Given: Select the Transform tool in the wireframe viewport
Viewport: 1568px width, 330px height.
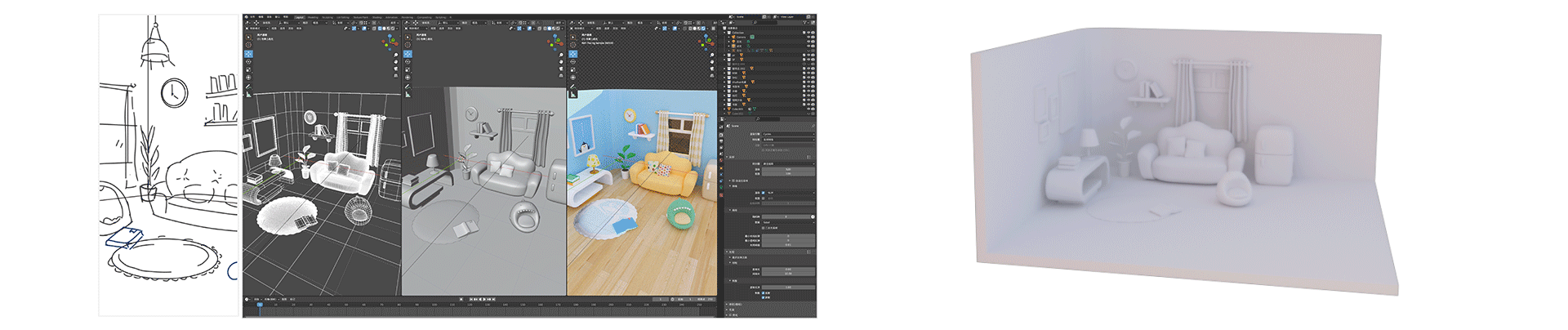Looking at the screenshot, I should click(248, 78).
